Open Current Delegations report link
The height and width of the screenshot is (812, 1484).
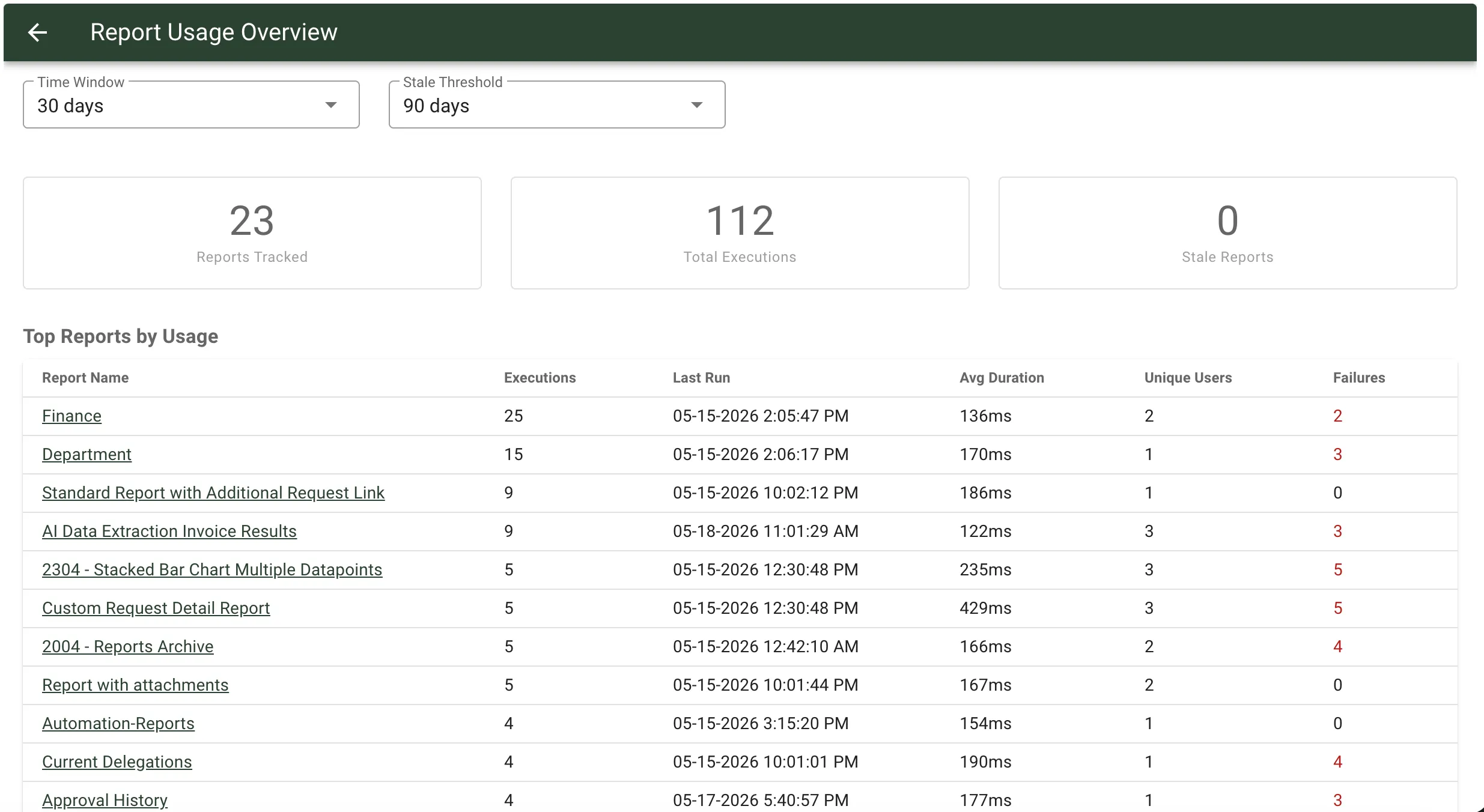pyautogui.click(x=117, y=762)
